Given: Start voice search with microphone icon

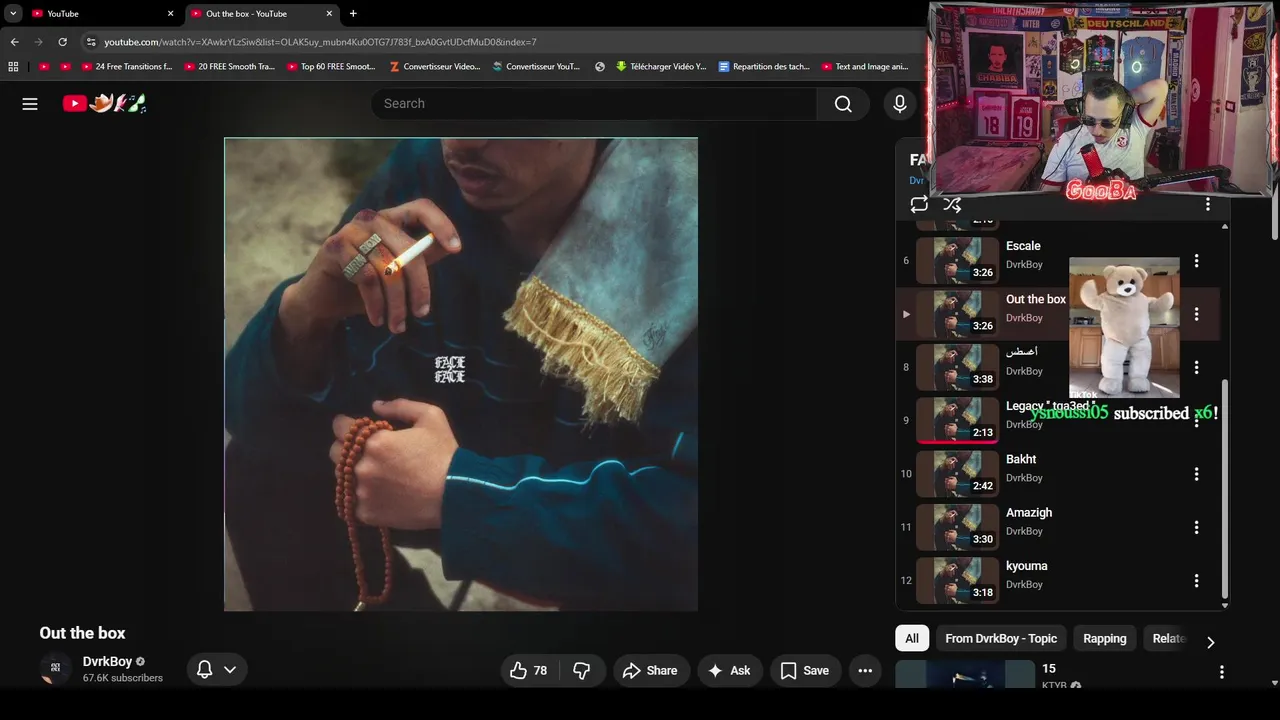Looking at the screenshot, I should [900, 104].
